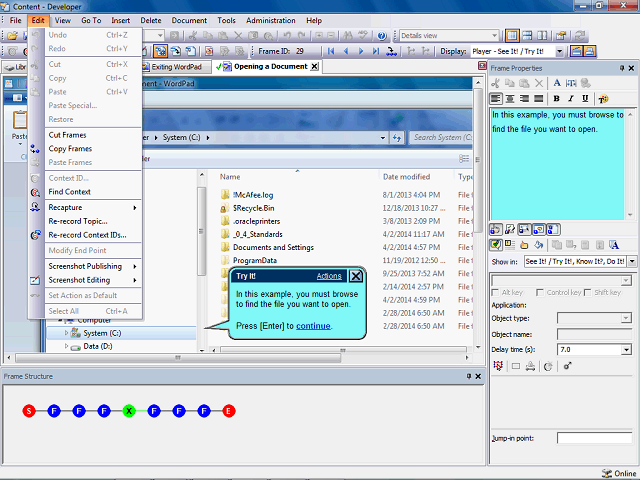The image size is (640, 480).
Task: Switch to the Exiting WordPad tab
Action: click(x=176, y=67)
